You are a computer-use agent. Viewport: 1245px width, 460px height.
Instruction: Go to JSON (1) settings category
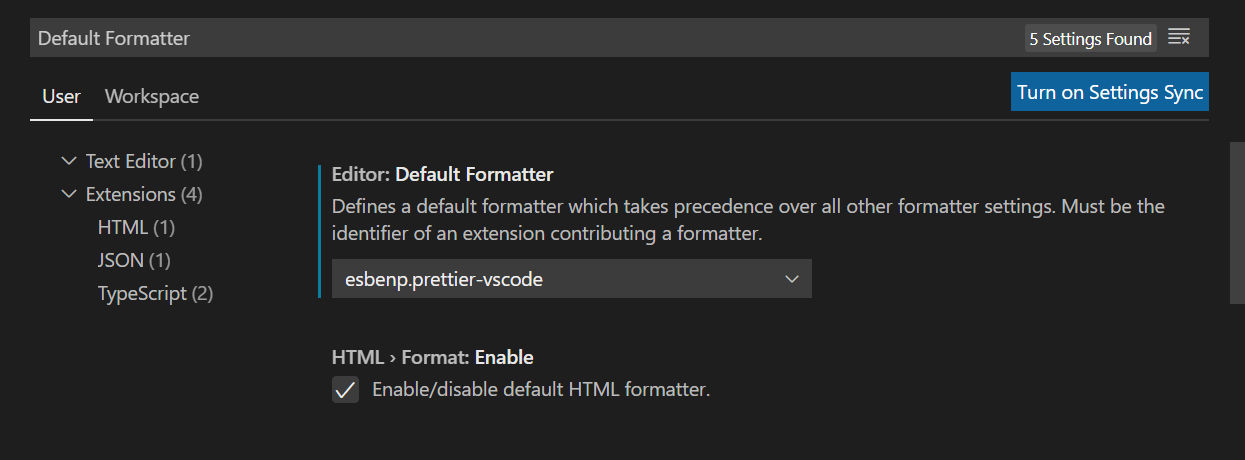click(x=134, y=260)
